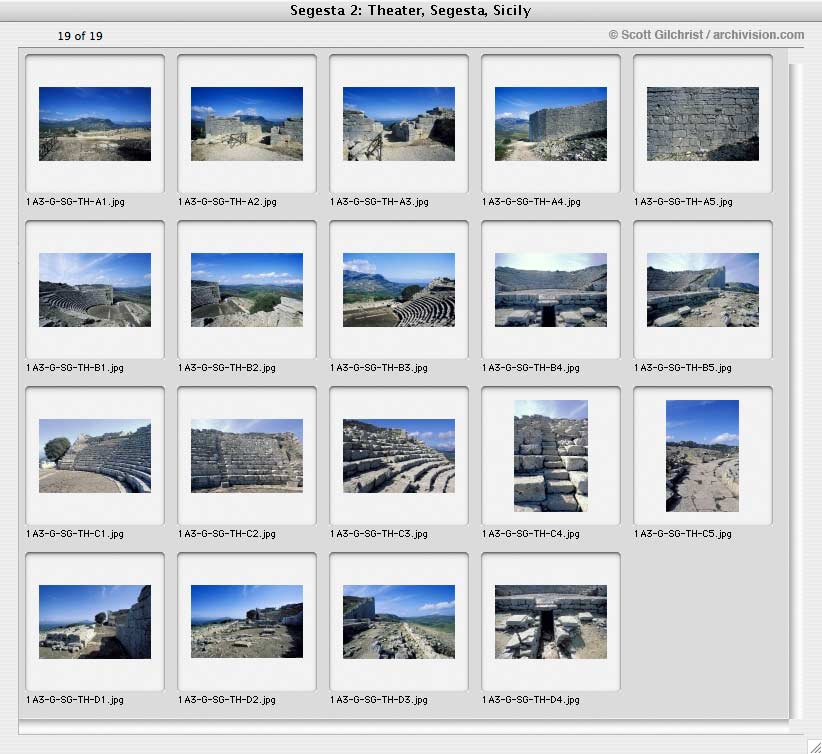The image size is (822, 754).
Task: Click filename label 1A3-G-SG-TH-C2.jpg
Action: pyautogui.click(x=227, y=534)
